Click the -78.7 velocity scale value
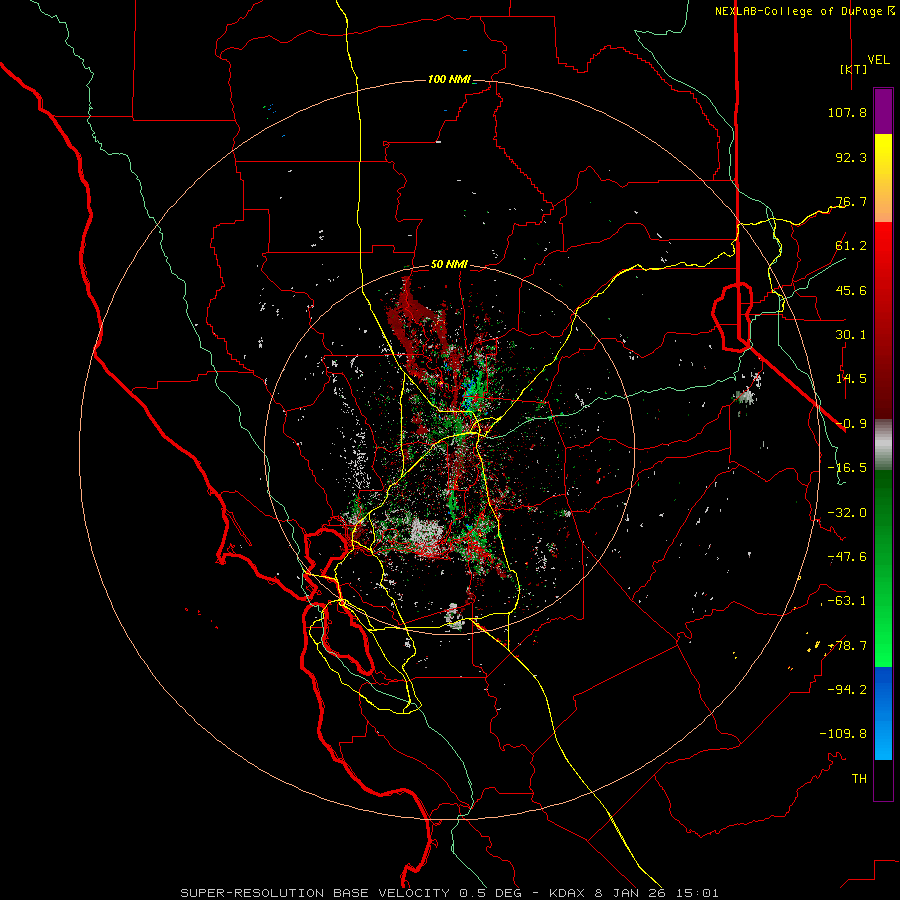Viewport: 900px width, 900px height. 847,646
